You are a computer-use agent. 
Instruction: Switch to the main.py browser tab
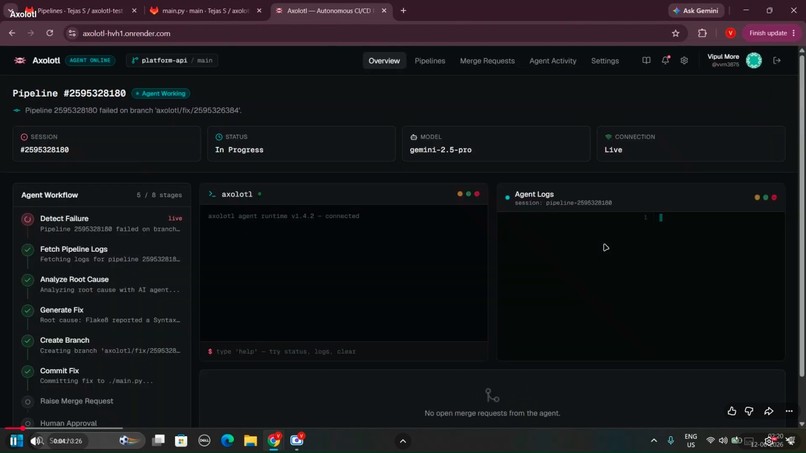[x=205, y=10]
